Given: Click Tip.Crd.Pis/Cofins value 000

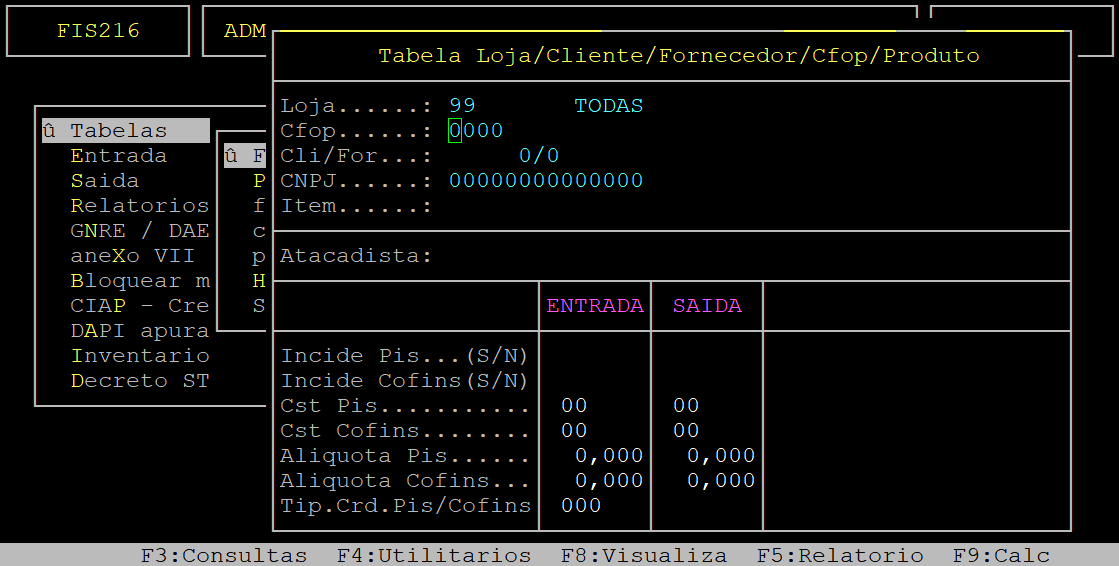Looking at the screenshot, I should [x=581, y=506].
